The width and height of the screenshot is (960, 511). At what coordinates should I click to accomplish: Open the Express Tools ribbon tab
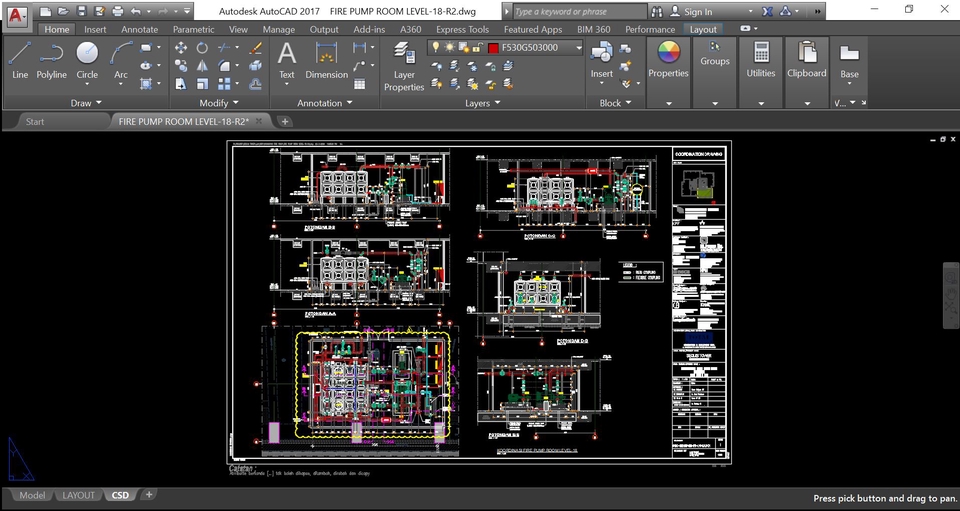(462, 29)
